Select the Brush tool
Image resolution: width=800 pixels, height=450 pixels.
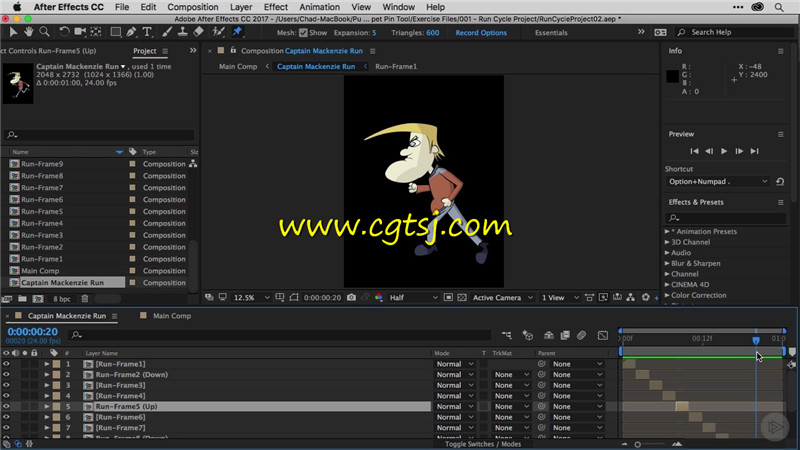[x=167, y=32]
